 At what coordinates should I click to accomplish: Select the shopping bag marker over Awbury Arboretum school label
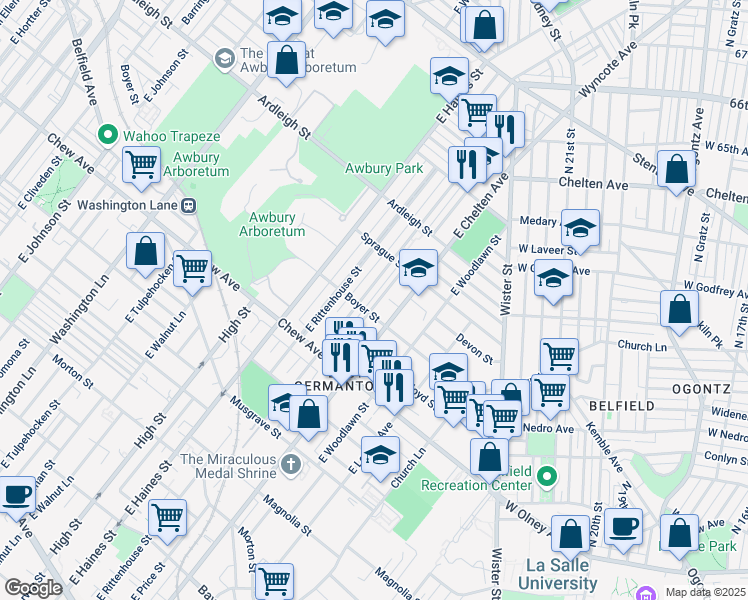pyautogui.click(x=286, y=60)
